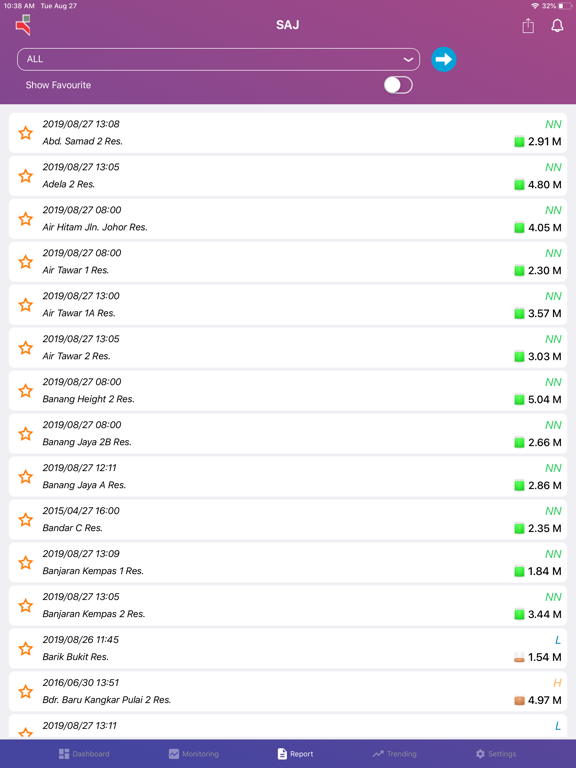
Task: Select Air Hitam Jln. Johor Res.
Action: click(288, 219)
